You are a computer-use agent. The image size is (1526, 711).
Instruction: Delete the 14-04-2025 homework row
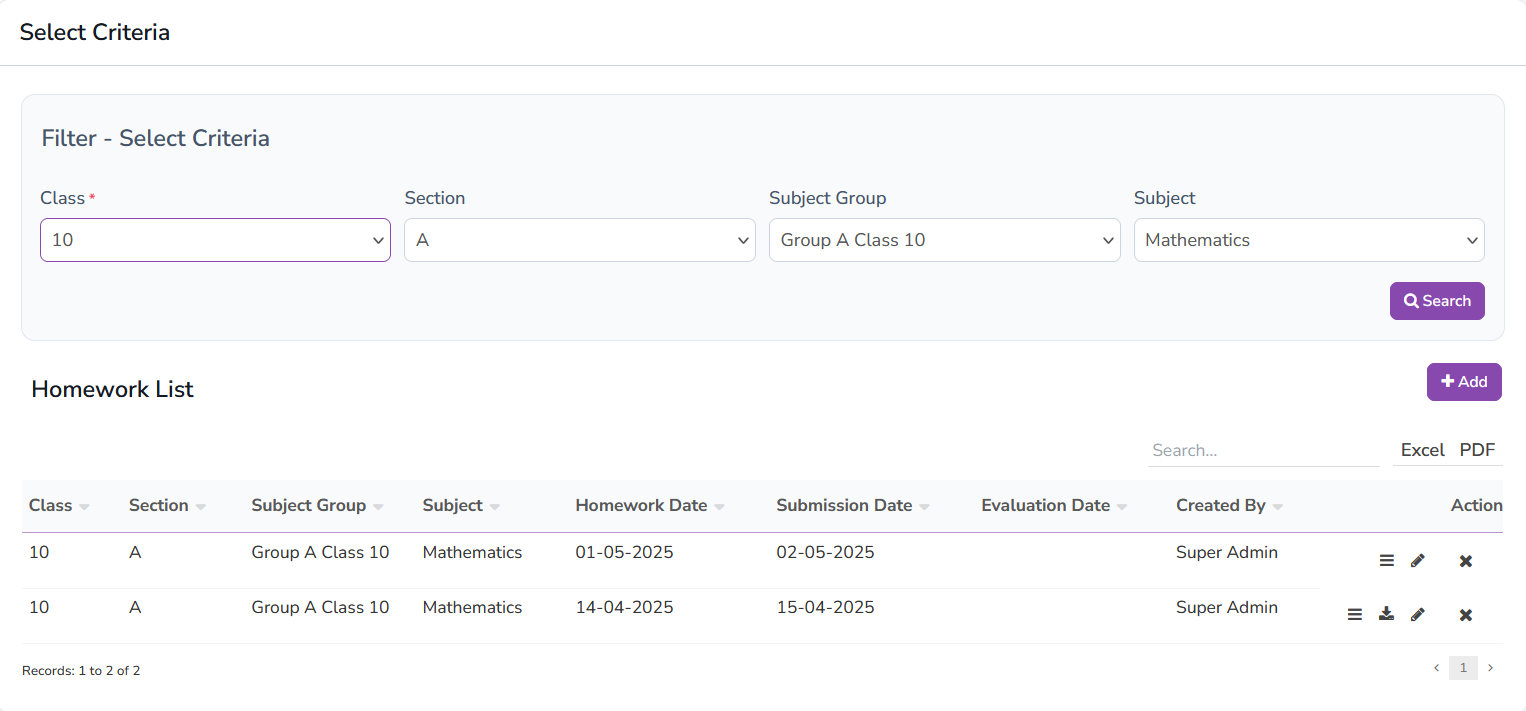[x=1465, y=615]
